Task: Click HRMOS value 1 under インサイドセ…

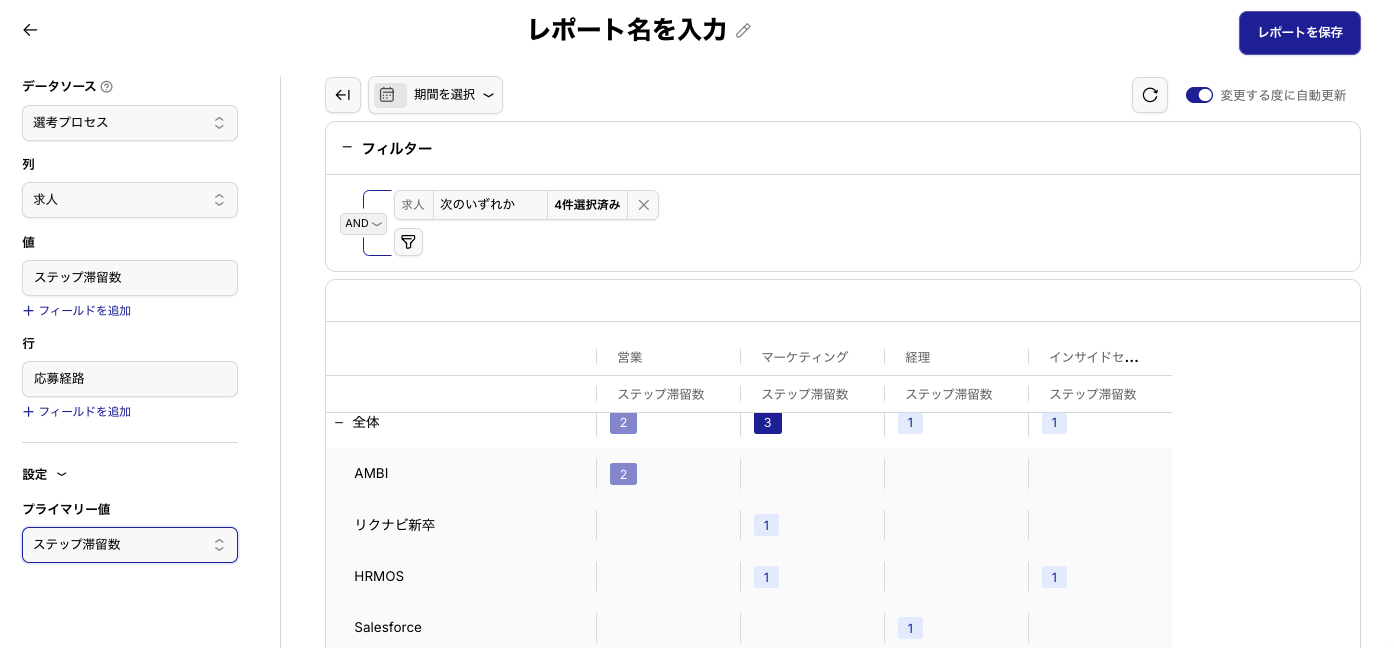Action: coord(1054,577)
